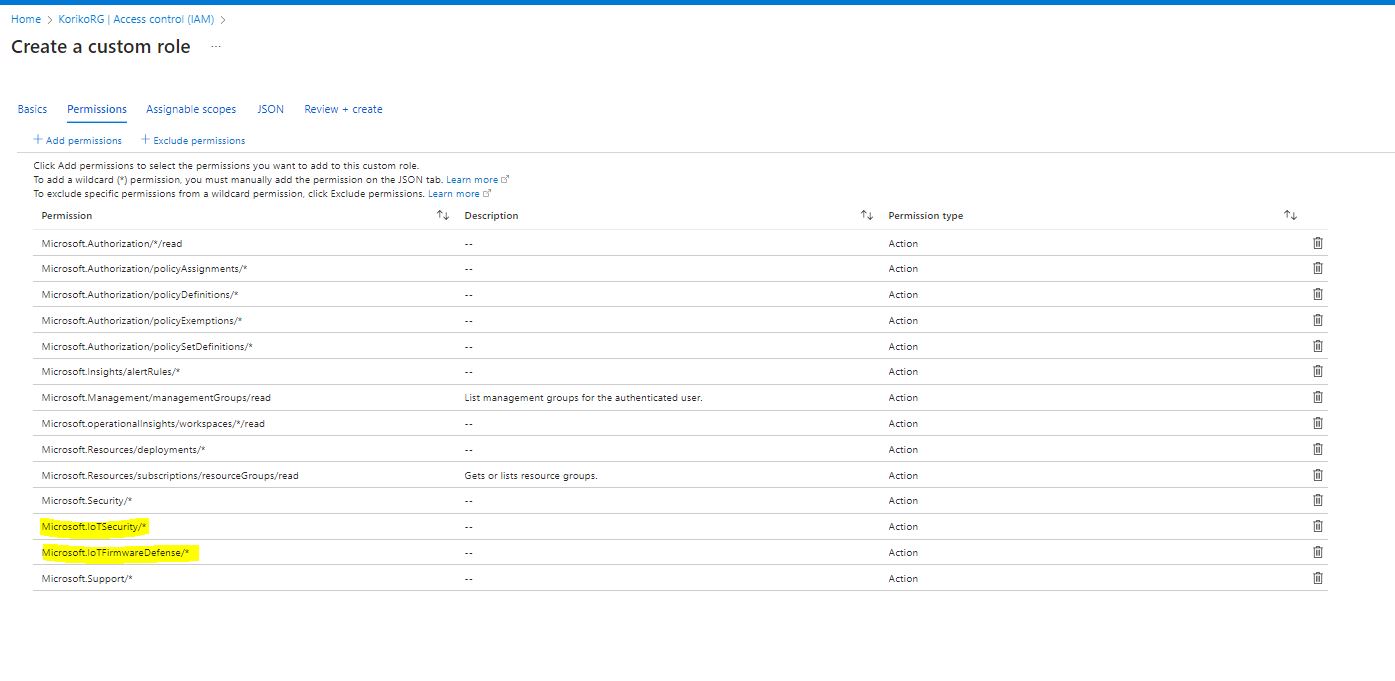The width and height of the screenshot is (1395, 681).
Task: Select Microsoft.Resources/subscriptions/resourceGroups/read text
Action: pyautogui.click(x=170, y=476)
